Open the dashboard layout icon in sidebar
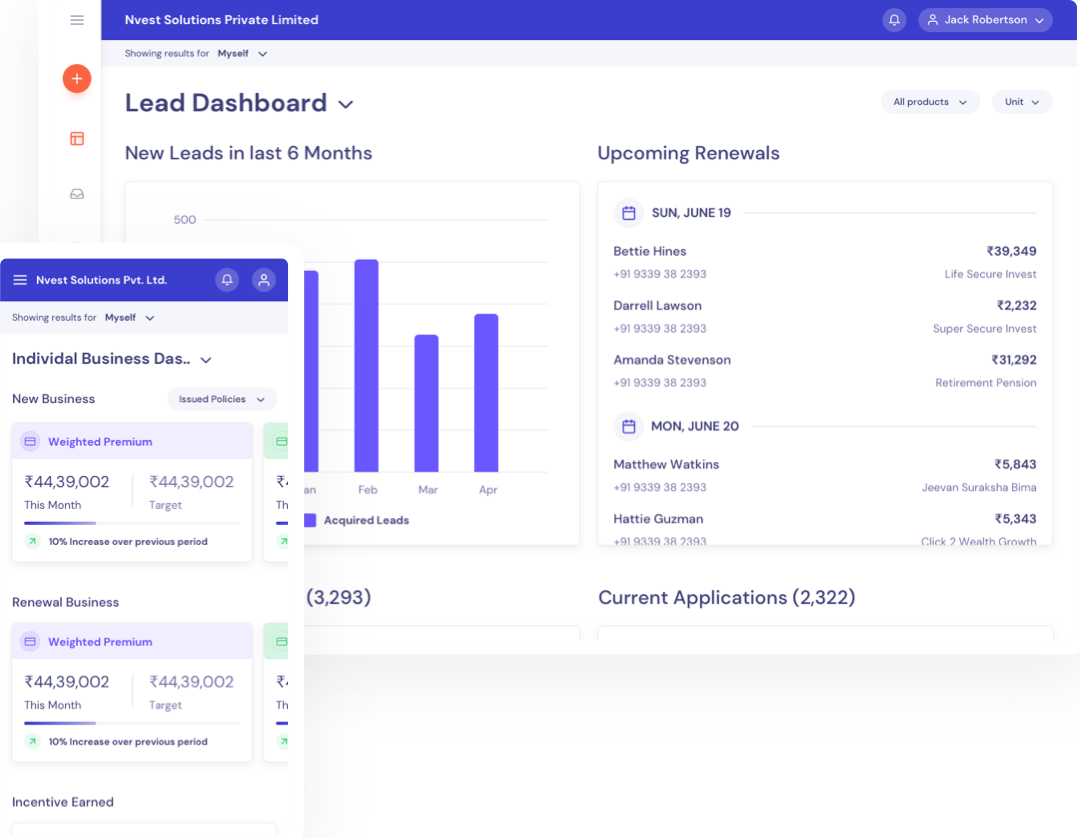 [77, 139]
